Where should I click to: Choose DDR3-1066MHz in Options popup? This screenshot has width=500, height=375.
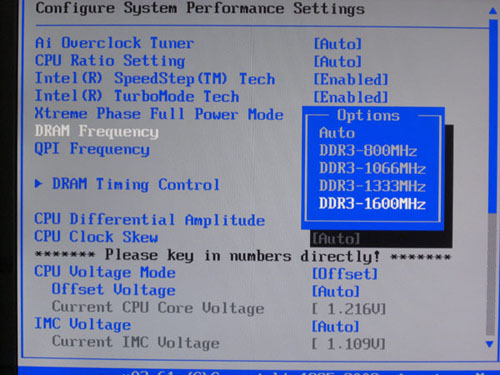point(372,168)
